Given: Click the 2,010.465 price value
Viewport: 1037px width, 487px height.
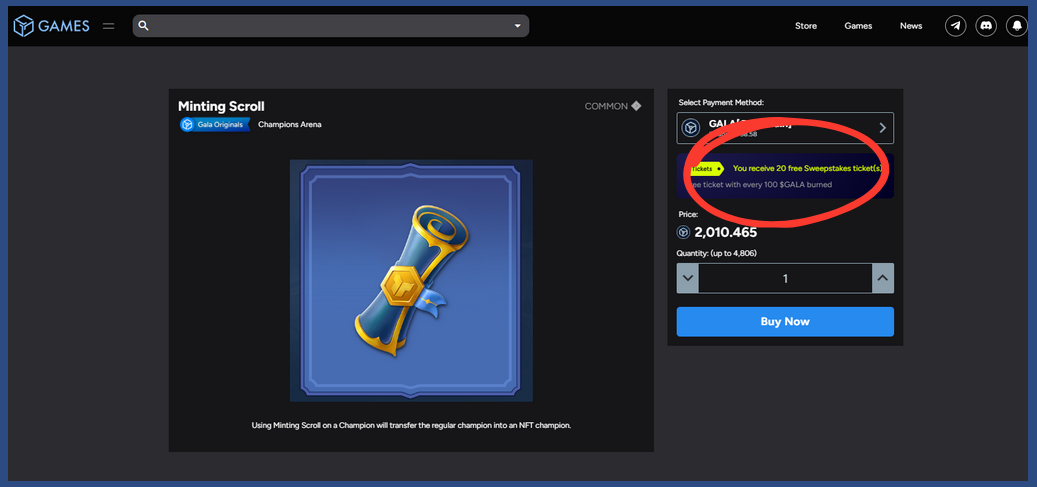Looking at the screenshot, I should (x=726, y=232).
